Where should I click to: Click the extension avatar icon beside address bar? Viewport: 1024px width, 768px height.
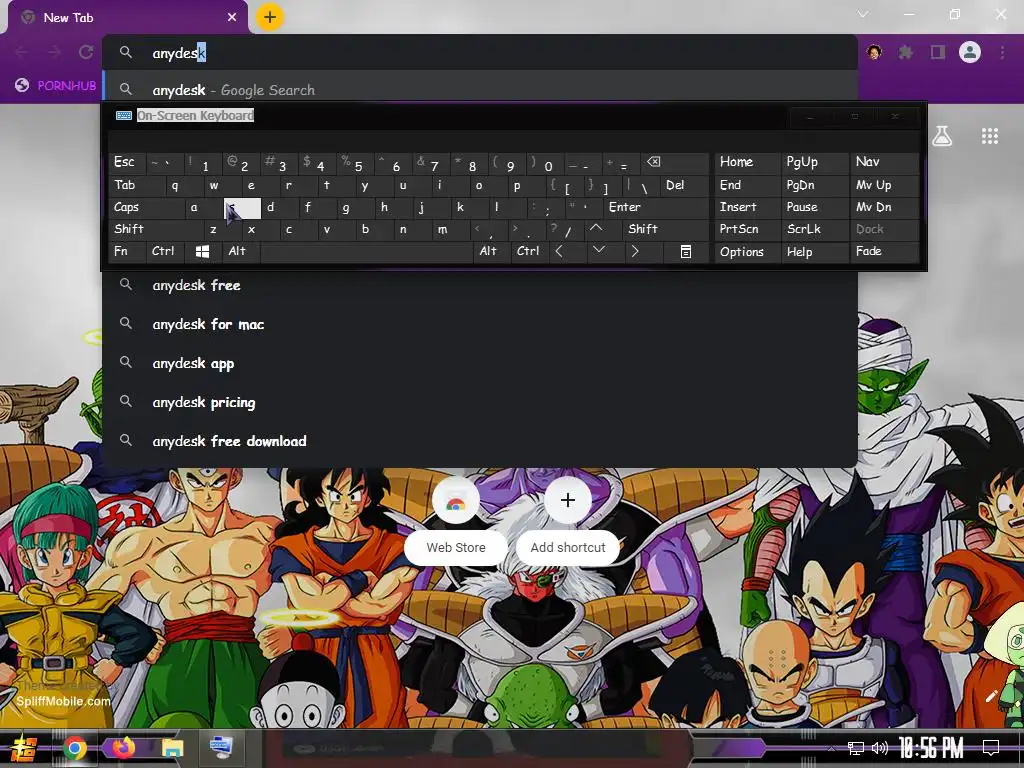click(874, 52)
